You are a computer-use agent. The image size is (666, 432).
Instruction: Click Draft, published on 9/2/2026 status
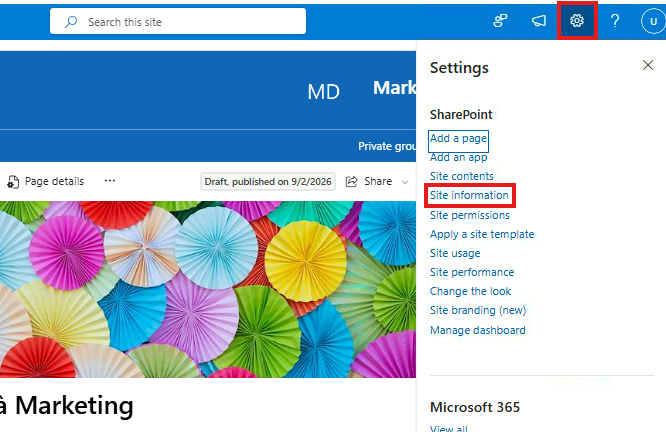(x=268, y=182)
